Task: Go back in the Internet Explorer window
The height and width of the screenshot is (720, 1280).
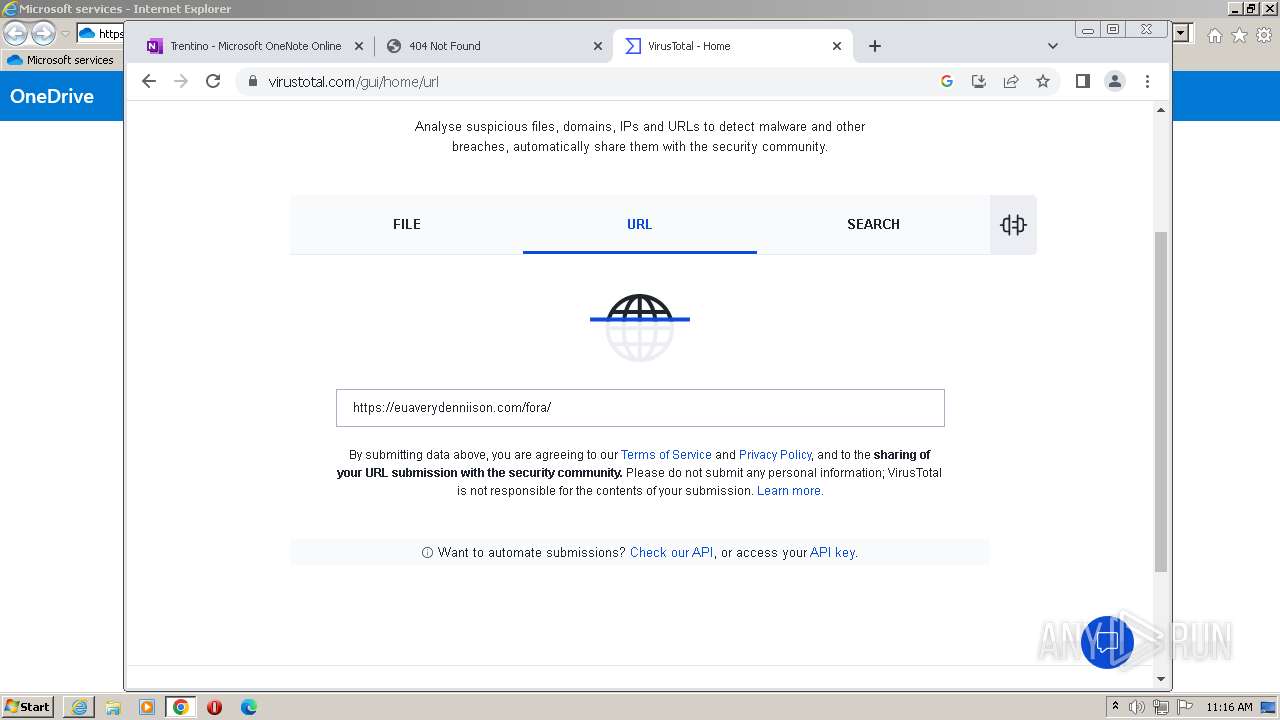Action: point(15,33)
